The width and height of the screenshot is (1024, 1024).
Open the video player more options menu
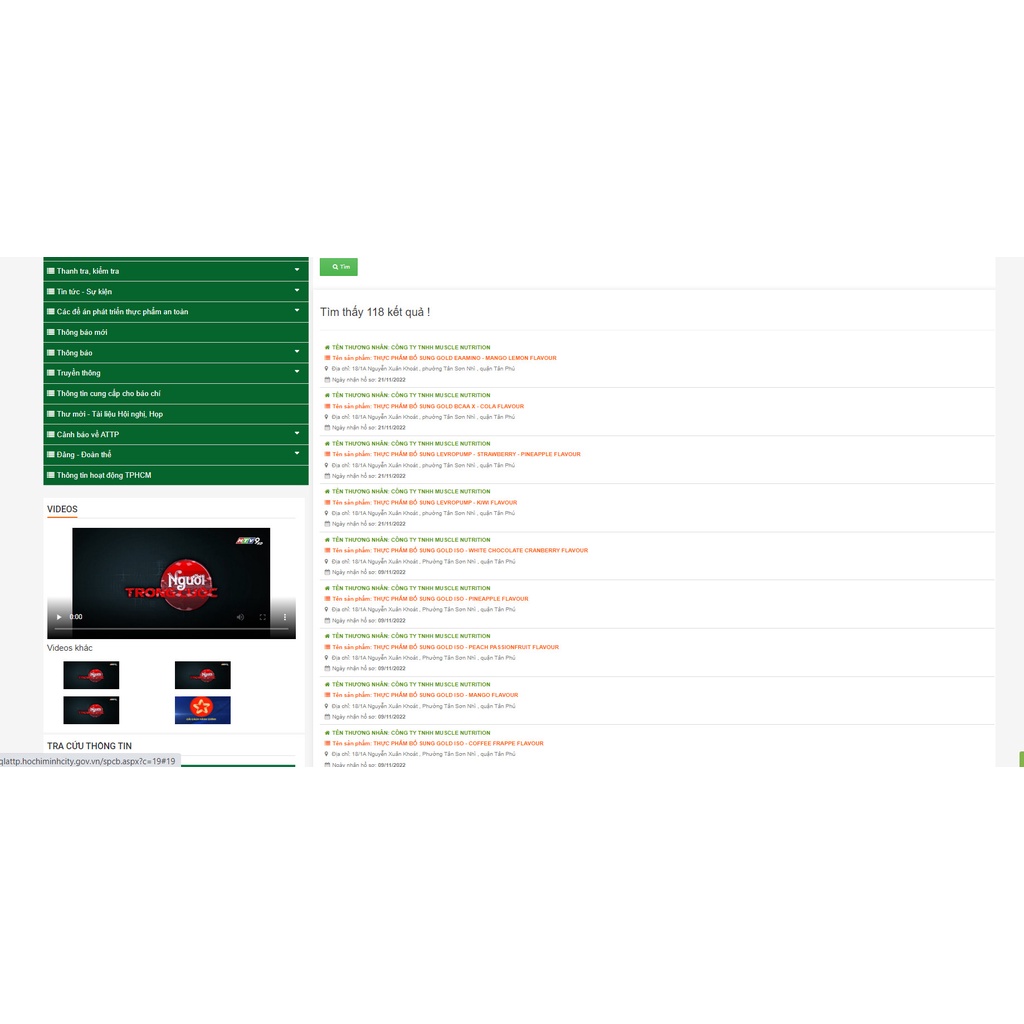[x=285, y=617]
